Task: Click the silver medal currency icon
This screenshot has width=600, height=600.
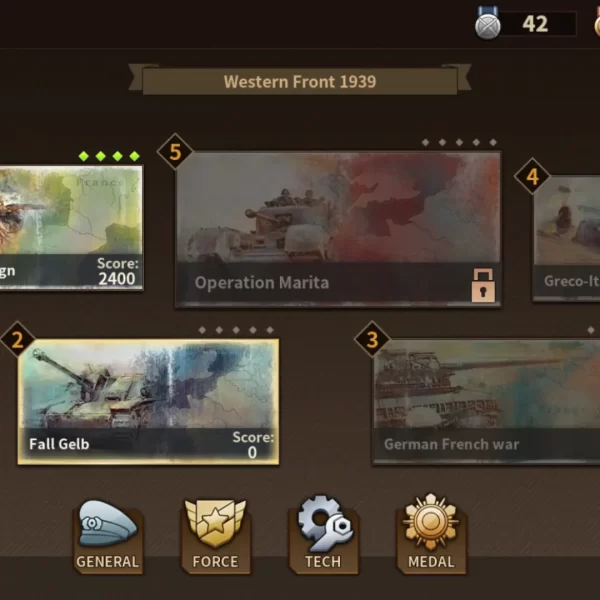Action: pyautogui.click(x=488, y=23)
